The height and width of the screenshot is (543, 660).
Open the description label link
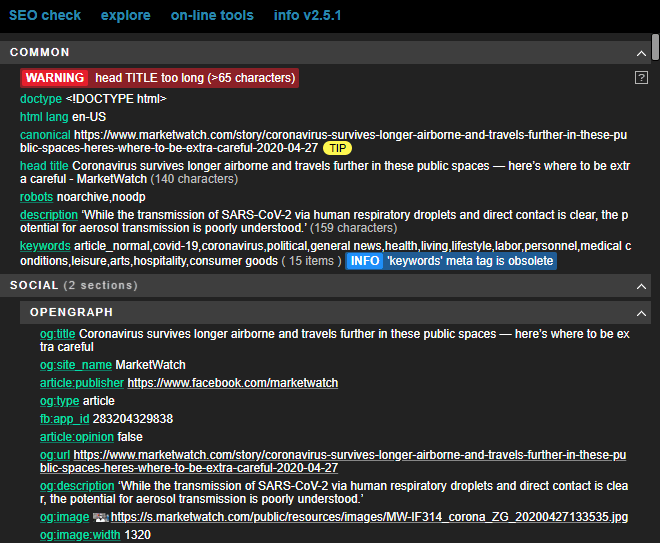[49, 215]
